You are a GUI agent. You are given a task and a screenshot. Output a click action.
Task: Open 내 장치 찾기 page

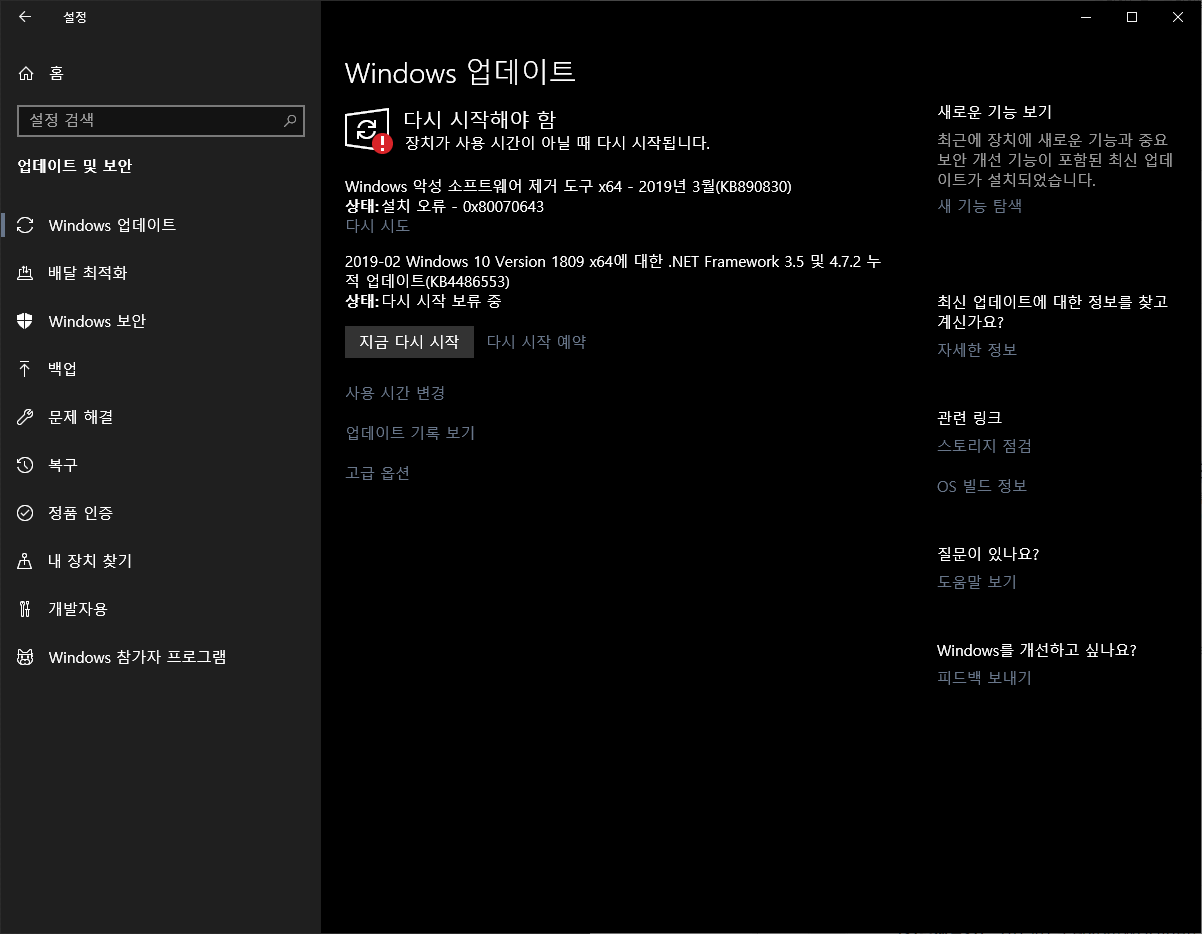pos(160,561)
